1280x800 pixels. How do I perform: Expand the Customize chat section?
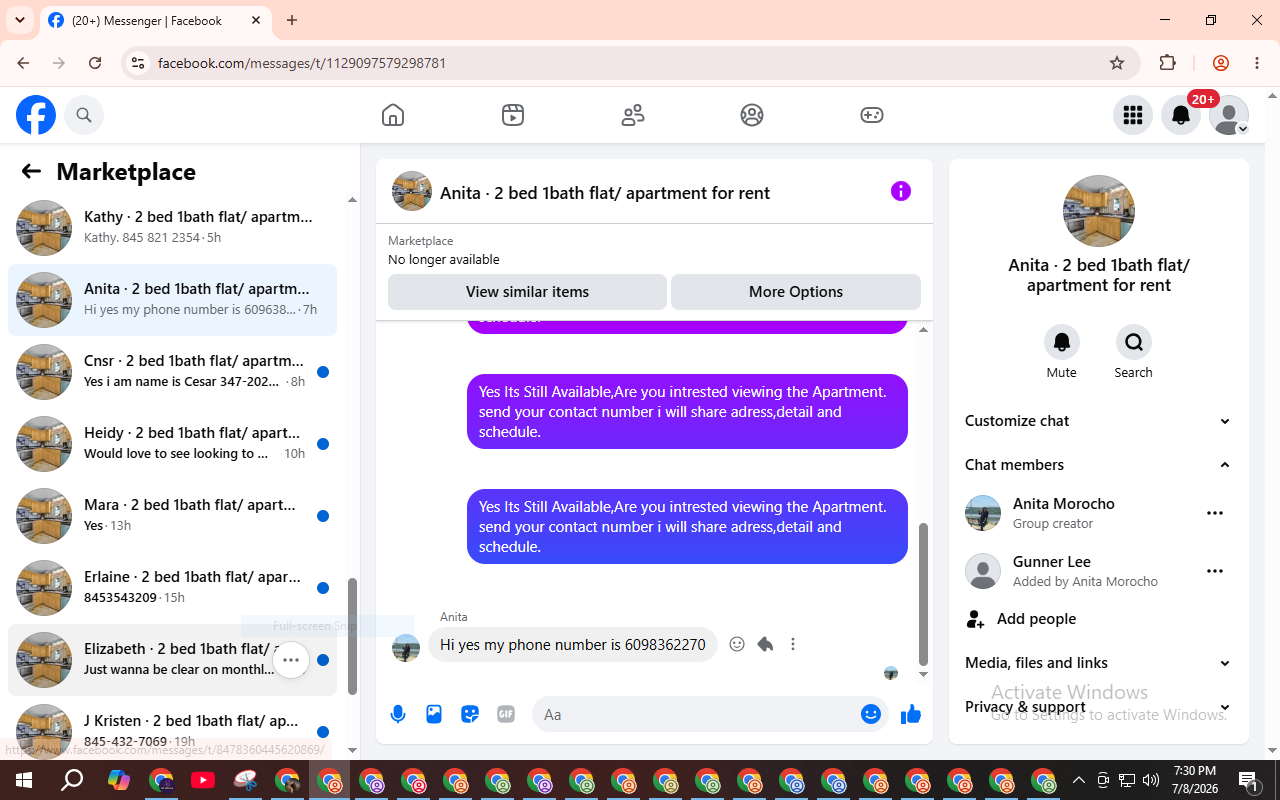[x=1099, y=421]
